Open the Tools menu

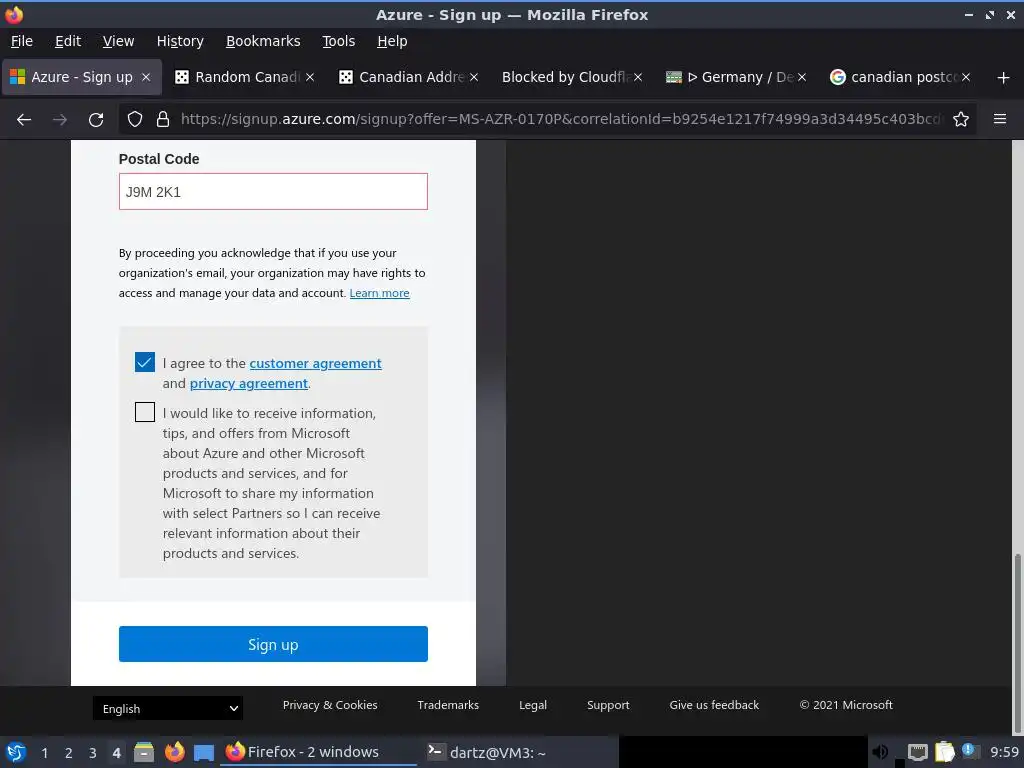[338, 41]
